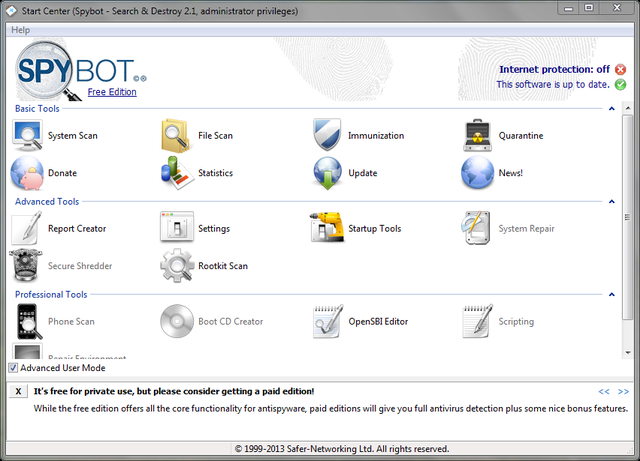Click the Boot CD Creator disc icon
Screen dimensions: 640x461
[x=177, y=321]
